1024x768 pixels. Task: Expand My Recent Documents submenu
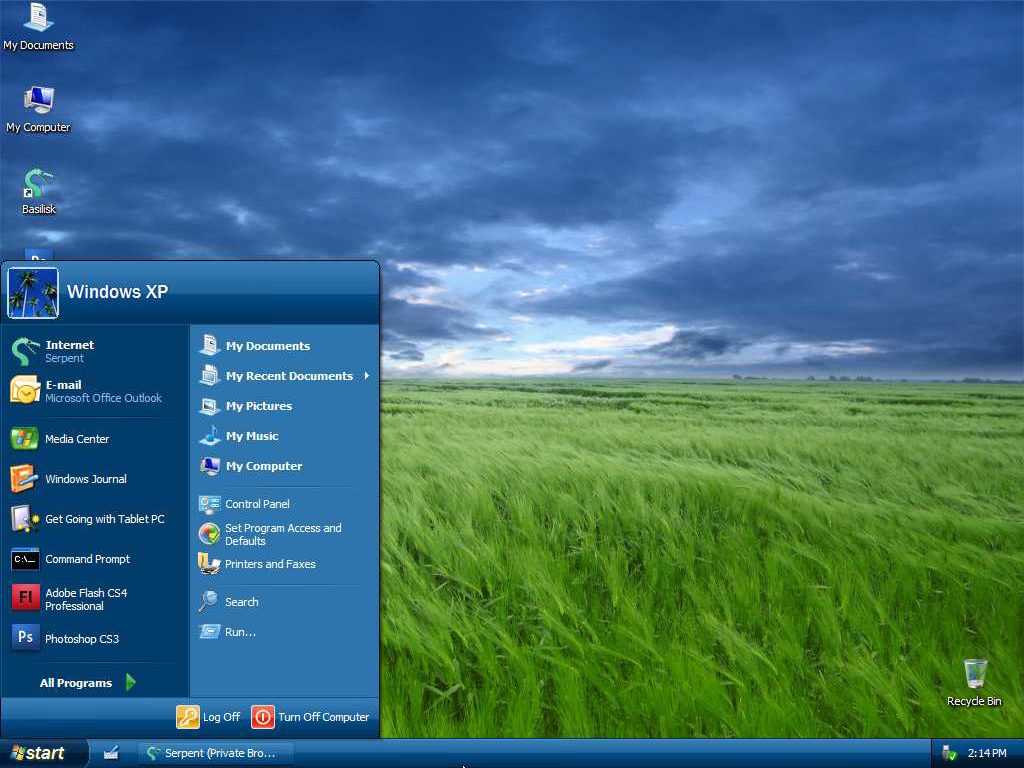(289, 376)
